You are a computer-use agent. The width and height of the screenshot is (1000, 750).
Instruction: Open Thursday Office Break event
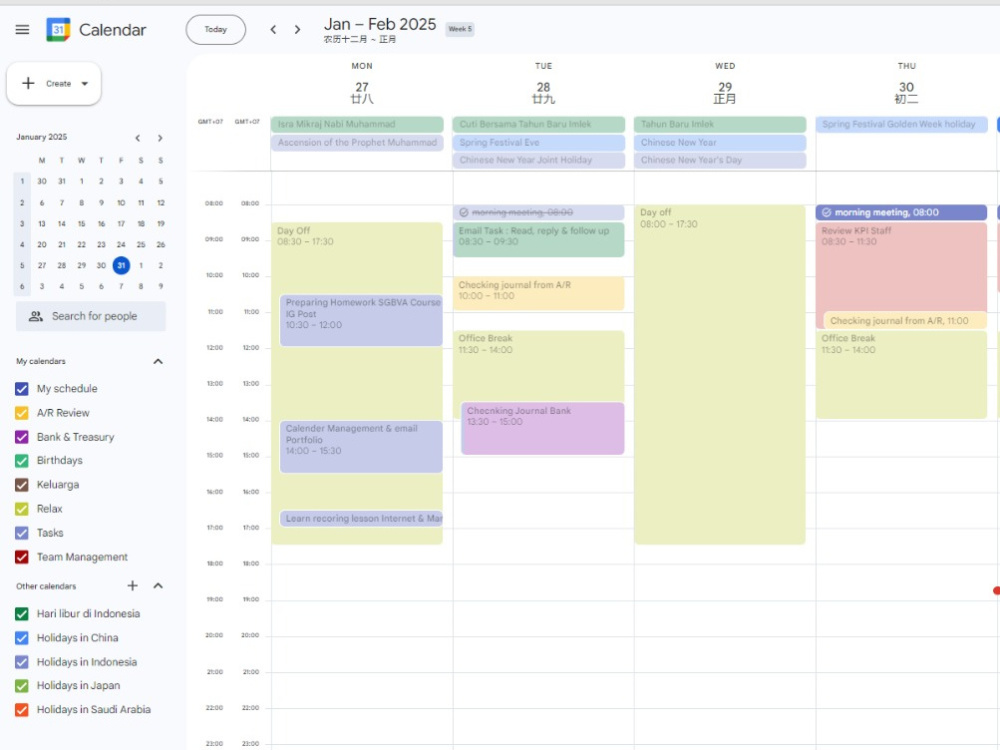coord(901,374)
